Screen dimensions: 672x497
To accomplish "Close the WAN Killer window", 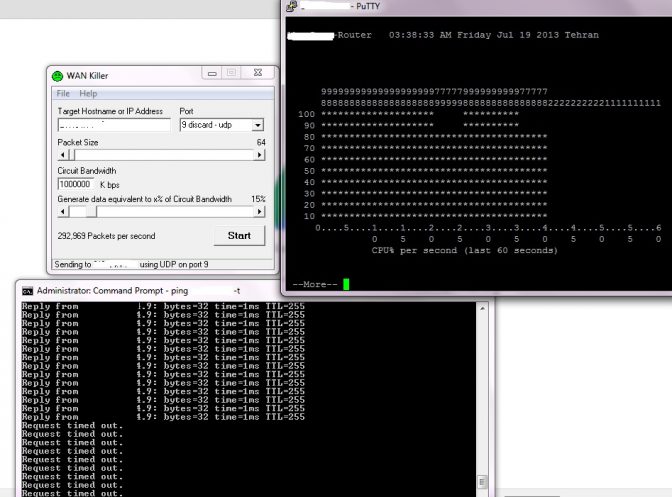I will (259, 74).
